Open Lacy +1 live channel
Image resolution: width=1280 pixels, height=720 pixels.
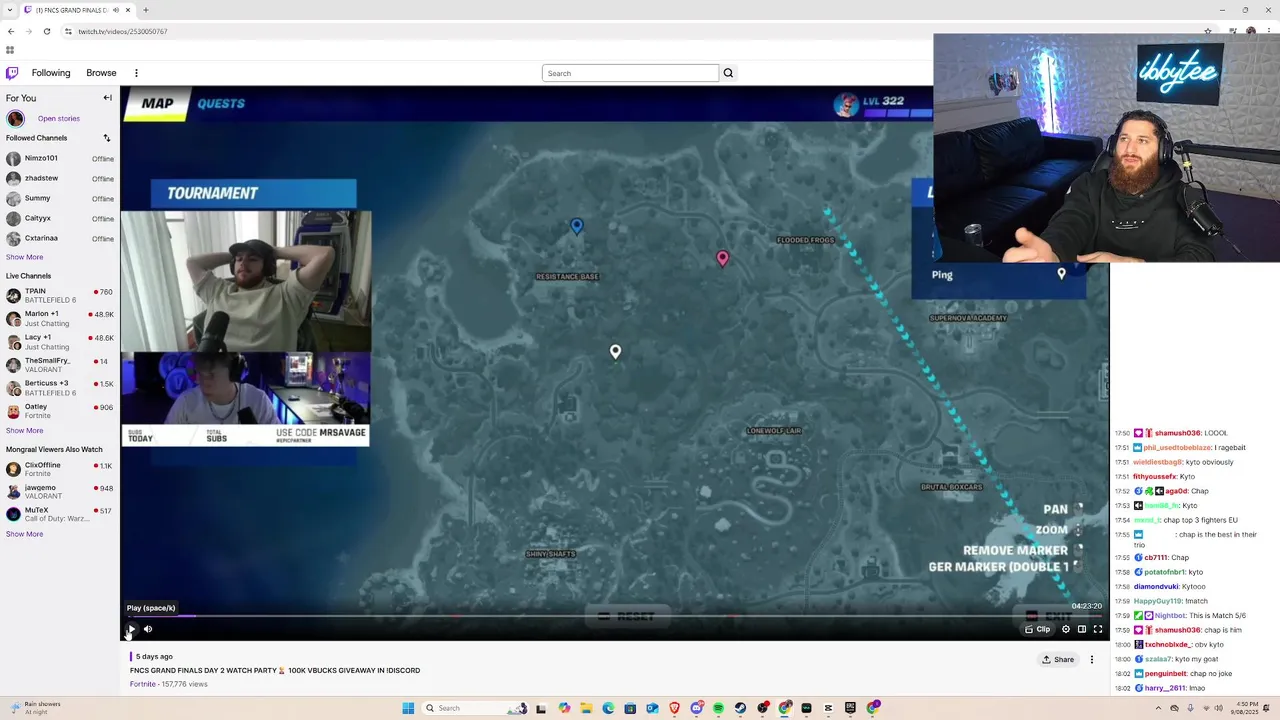pos(60,342)
